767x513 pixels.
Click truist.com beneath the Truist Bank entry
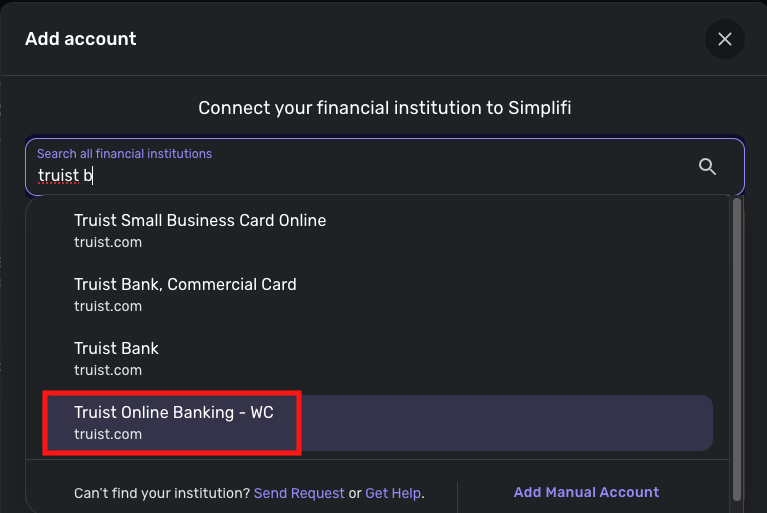[108, 370]
